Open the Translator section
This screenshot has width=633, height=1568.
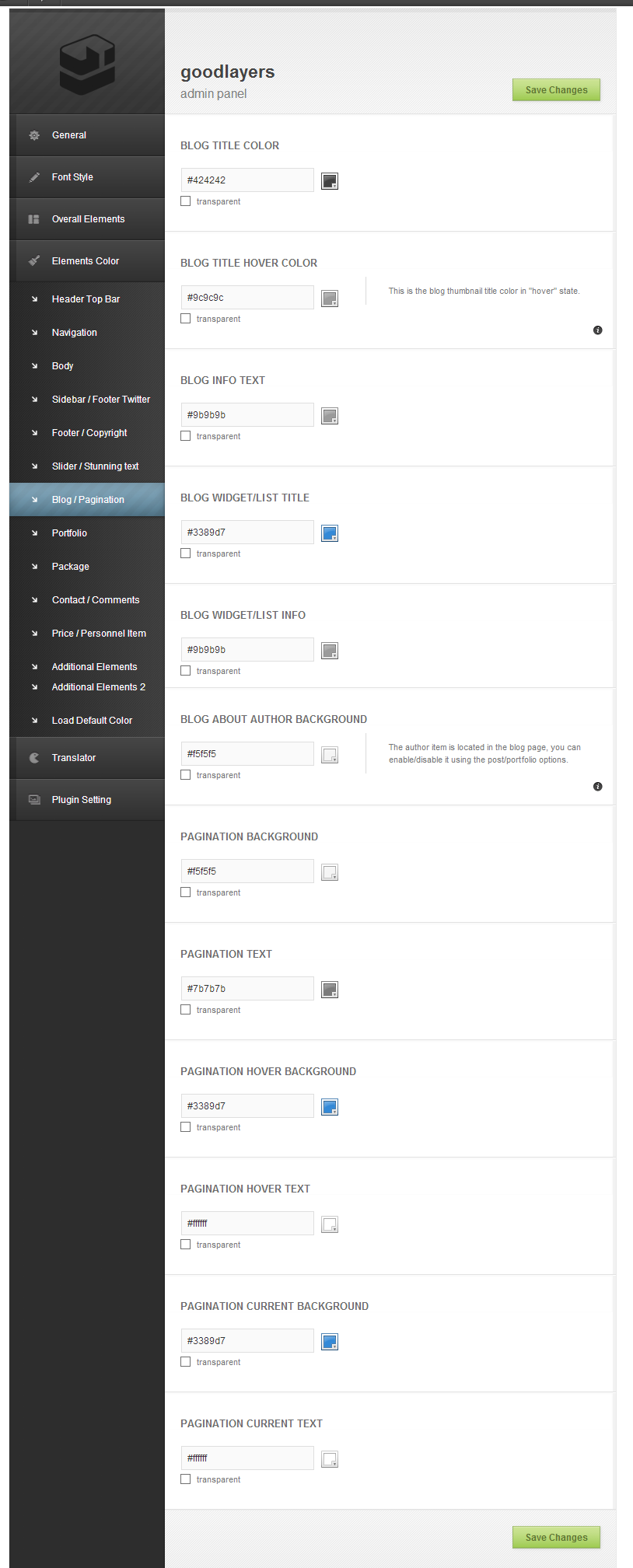pyautogui.click(x=87, y=758)
